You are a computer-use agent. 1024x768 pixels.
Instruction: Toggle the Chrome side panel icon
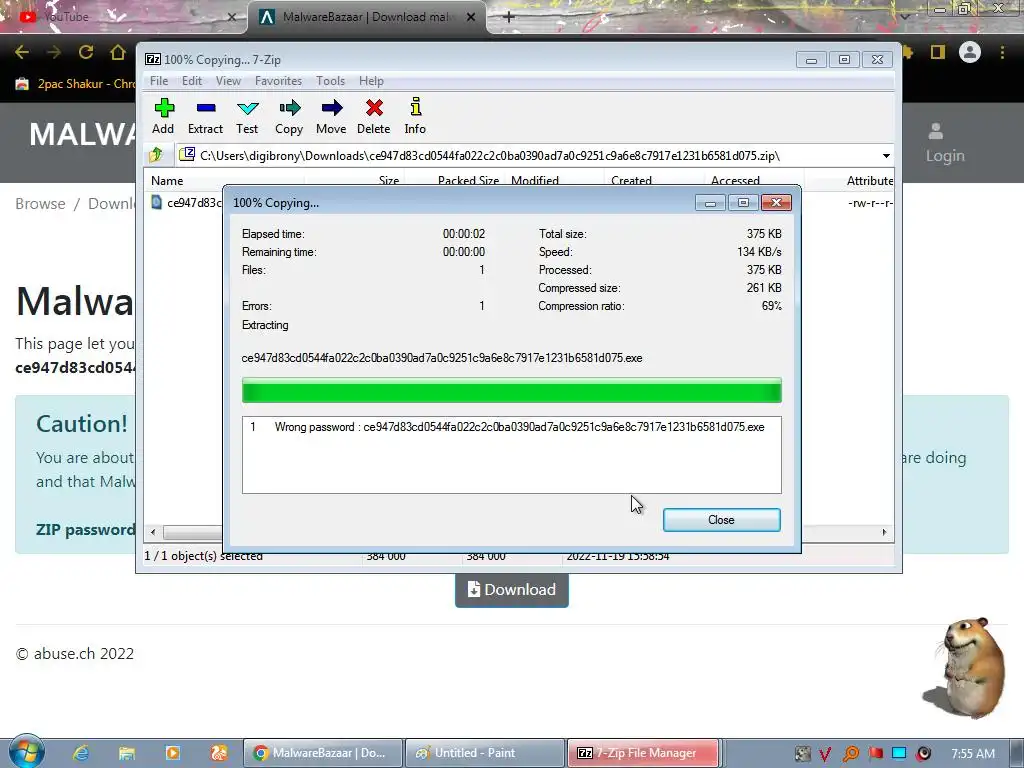(x=938, y=52)
